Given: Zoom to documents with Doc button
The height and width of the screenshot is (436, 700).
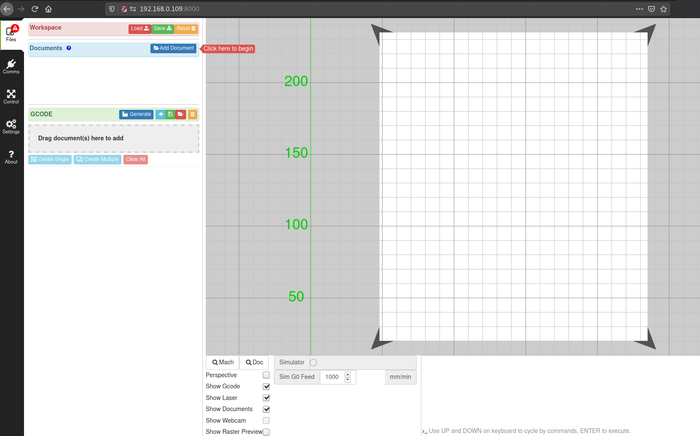Looking at the screenshot, I should pos(254,362).
